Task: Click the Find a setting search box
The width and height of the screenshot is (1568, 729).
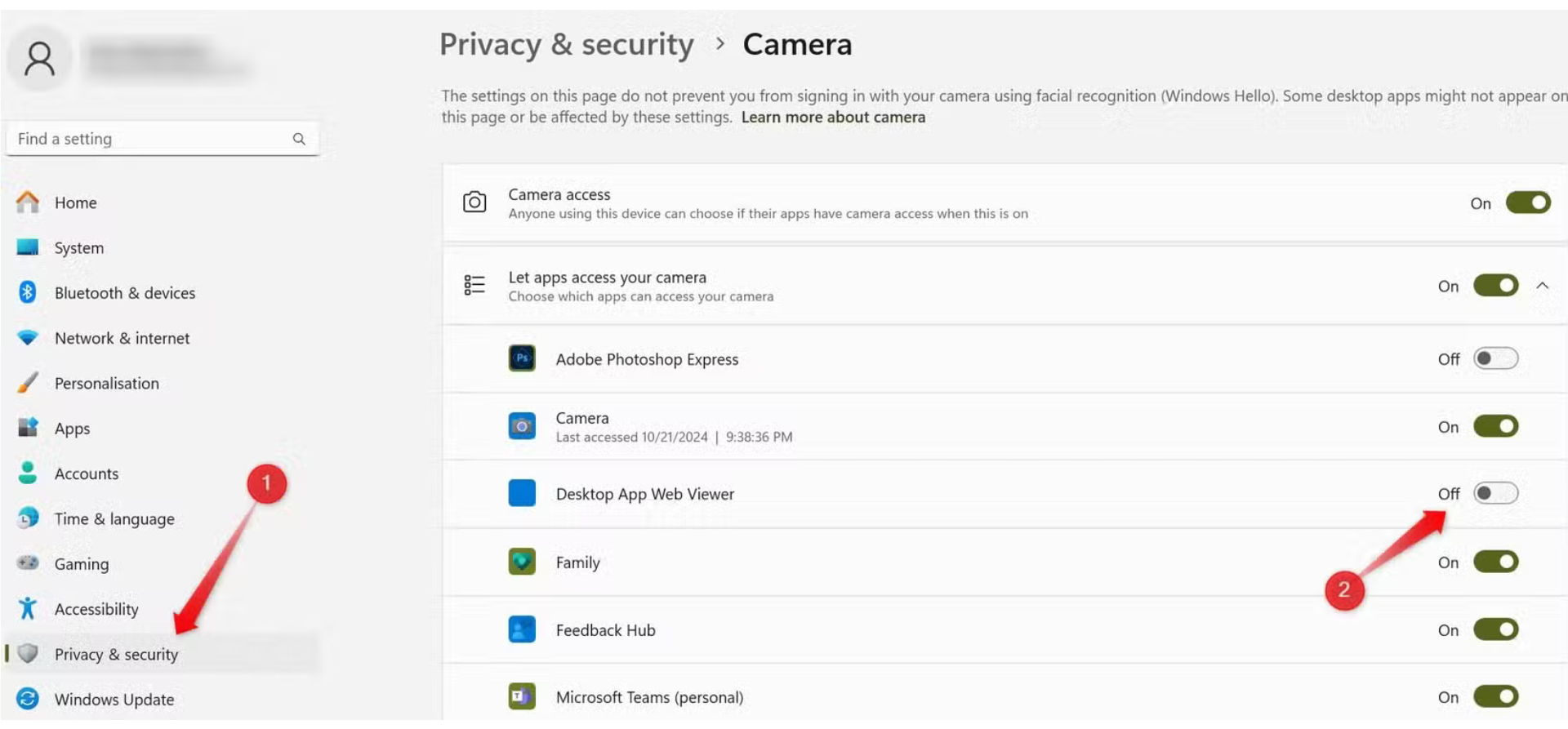Action: pyautogui.click(x=162, y=139)
